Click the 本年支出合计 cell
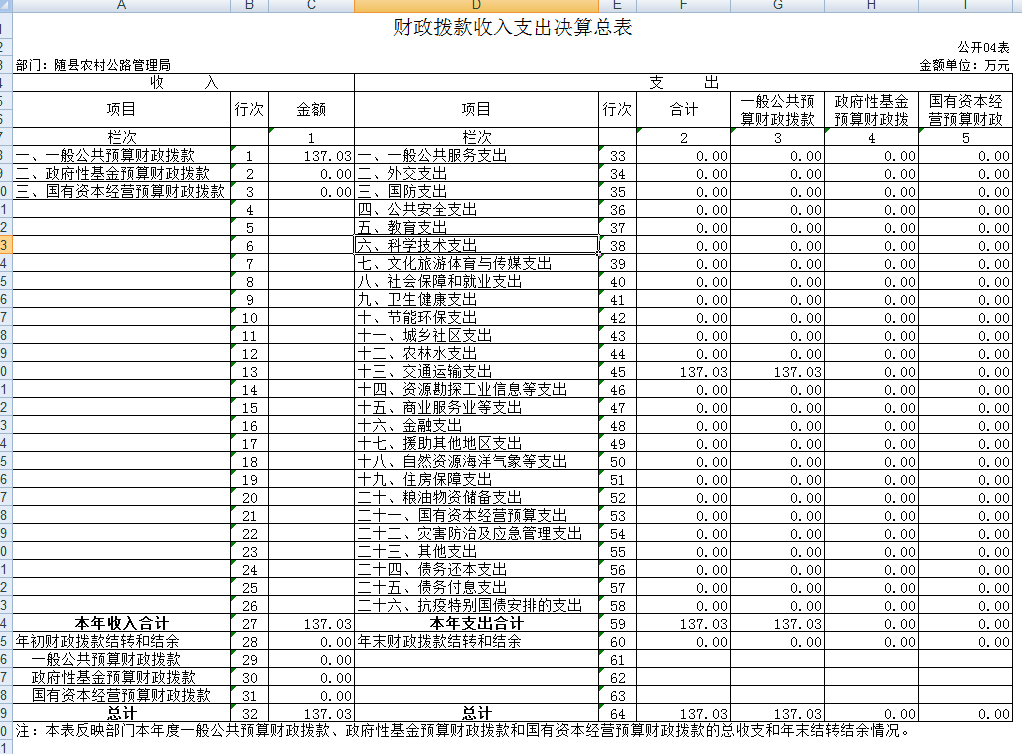 (x=476, y=623)
